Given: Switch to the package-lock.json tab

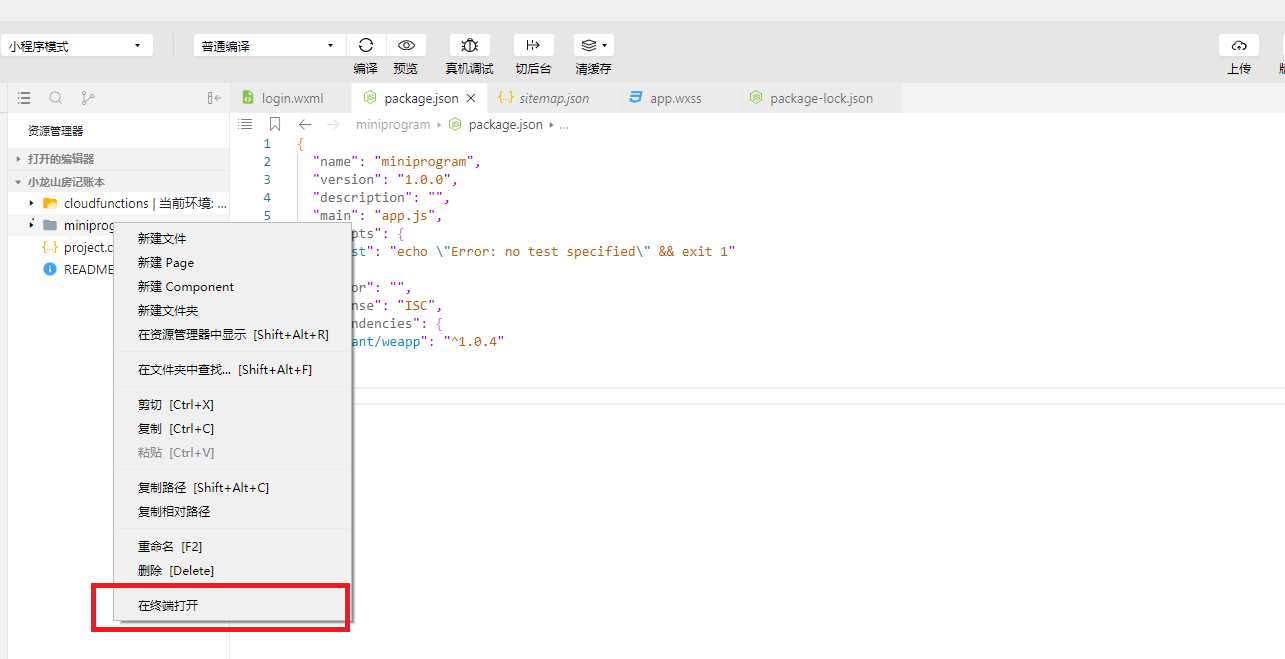Looking at the screenshot, I should click(x=820, y=98).
